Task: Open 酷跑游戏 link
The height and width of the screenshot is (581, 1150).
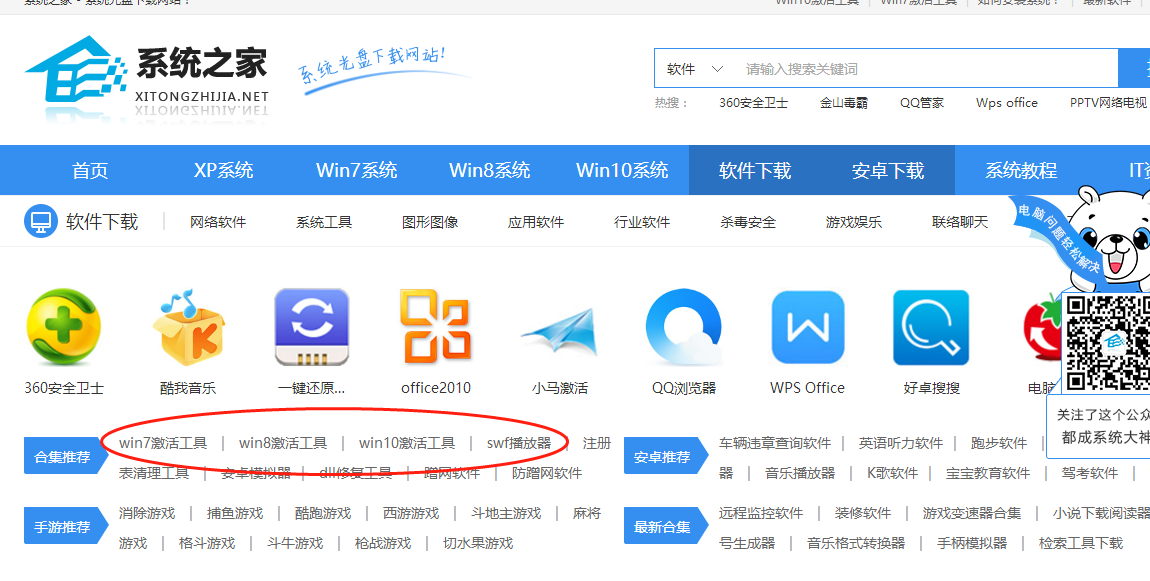Action: click(x=323, y=514)
